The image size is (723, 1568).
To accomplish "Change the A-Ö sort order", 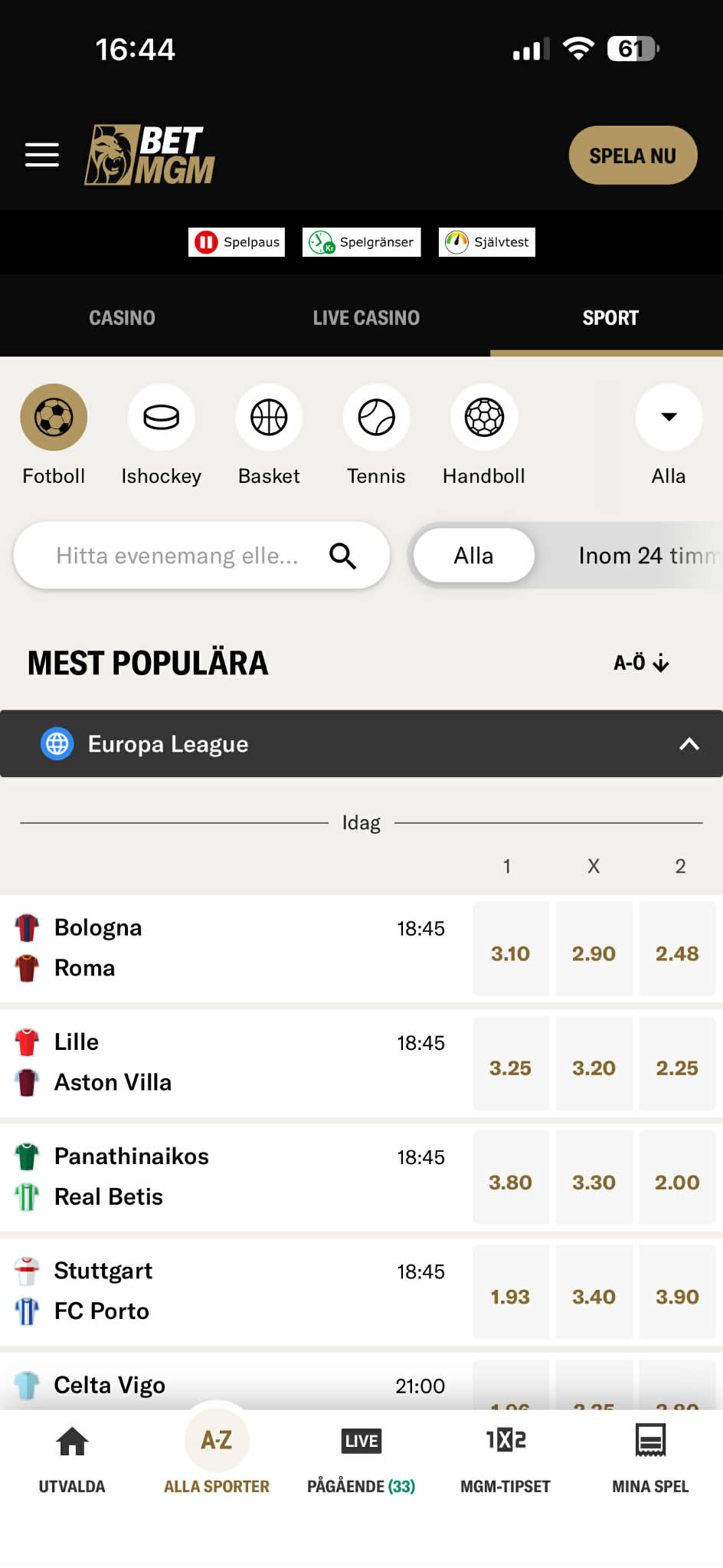I will click(x=641, y=663).
